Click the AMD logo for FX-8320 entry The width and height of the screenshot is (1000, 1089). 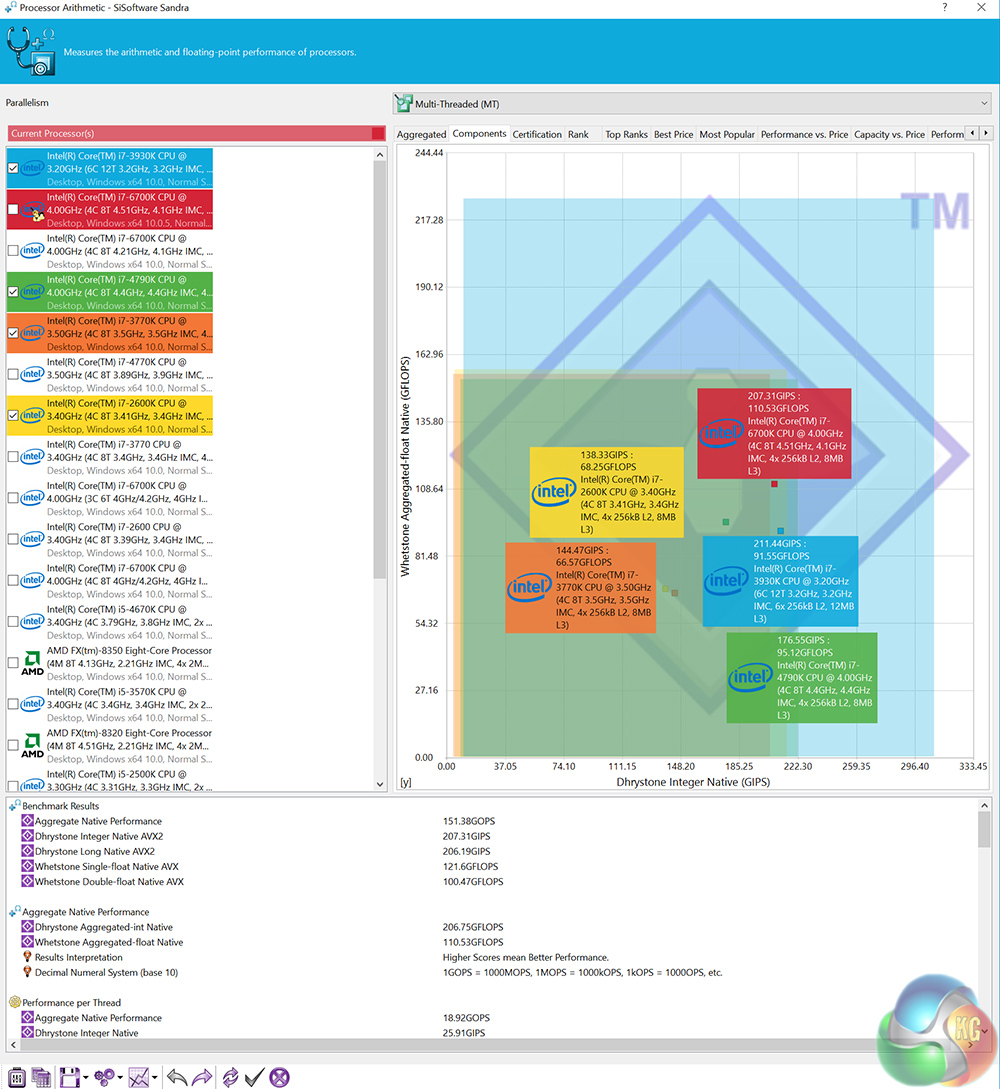tap(32, 745)
